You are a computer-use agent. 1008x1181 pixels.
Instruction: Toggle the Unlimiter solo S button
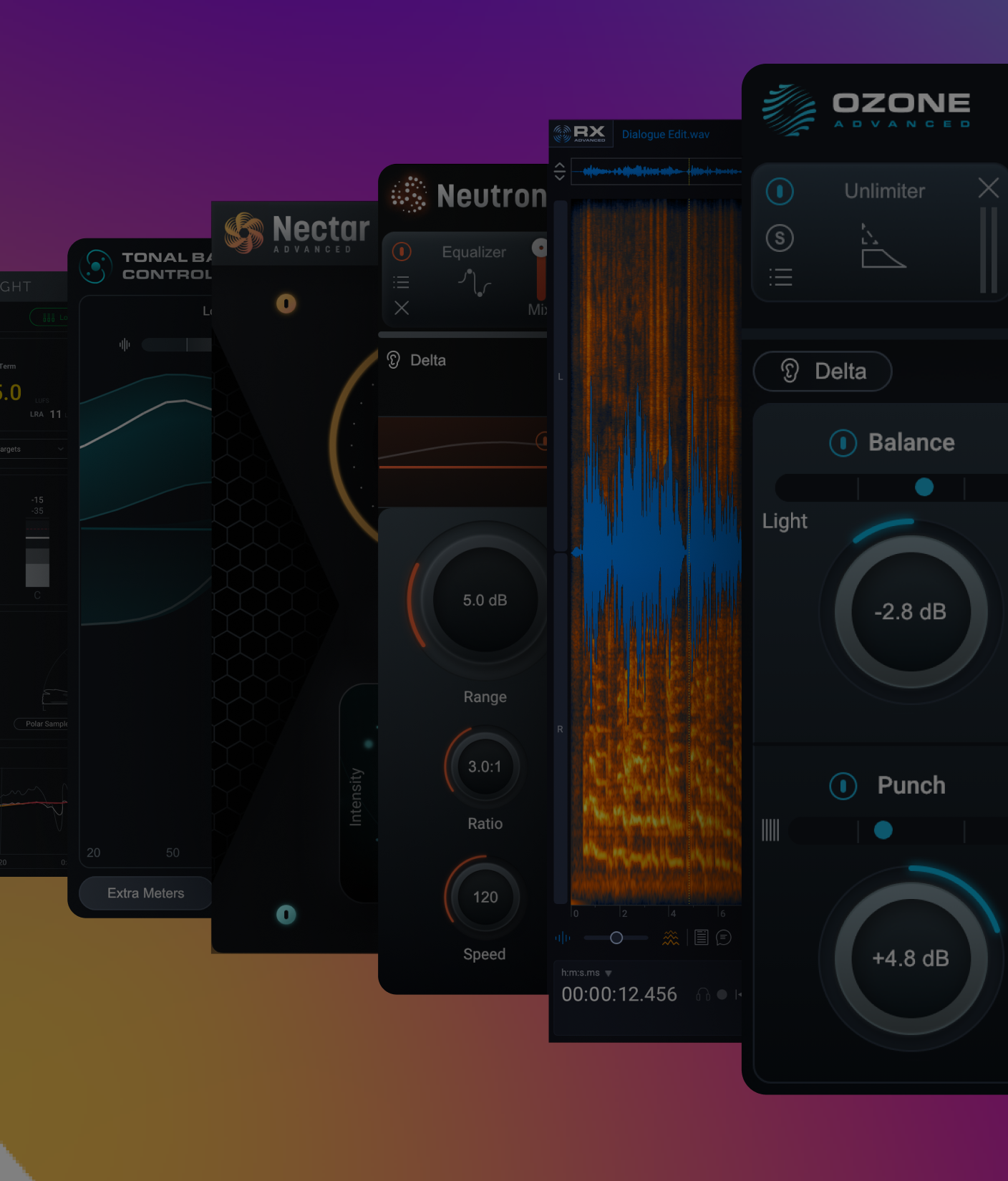780,238
